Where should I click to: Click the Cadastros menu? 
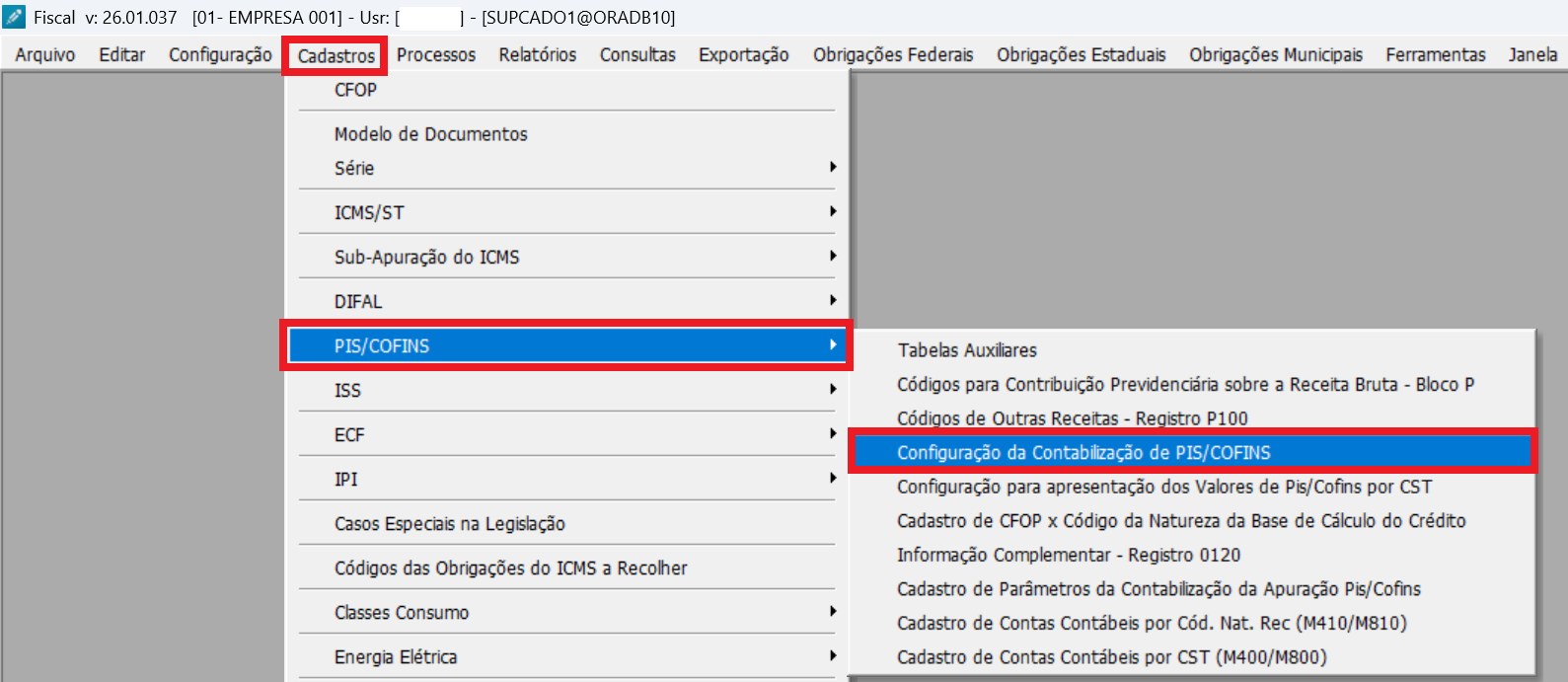(336, 55)
